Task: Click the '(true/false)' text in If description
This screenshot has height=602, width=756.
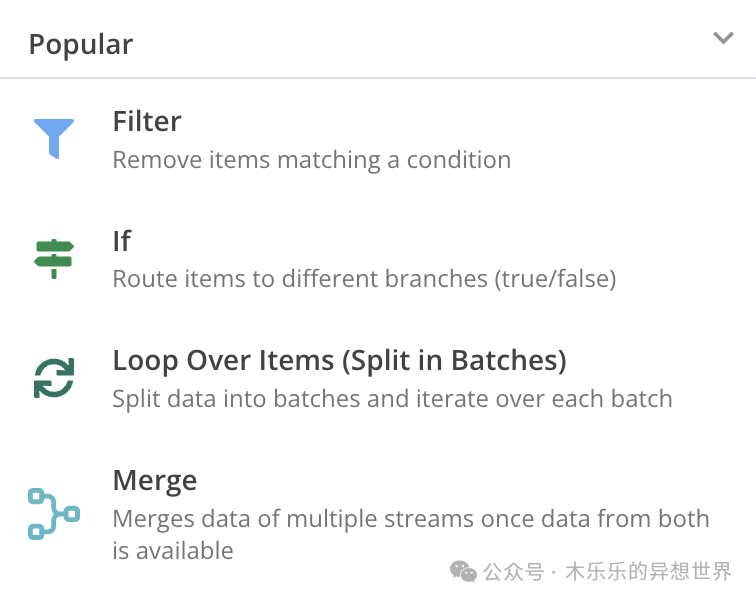Action: (555, 279)
